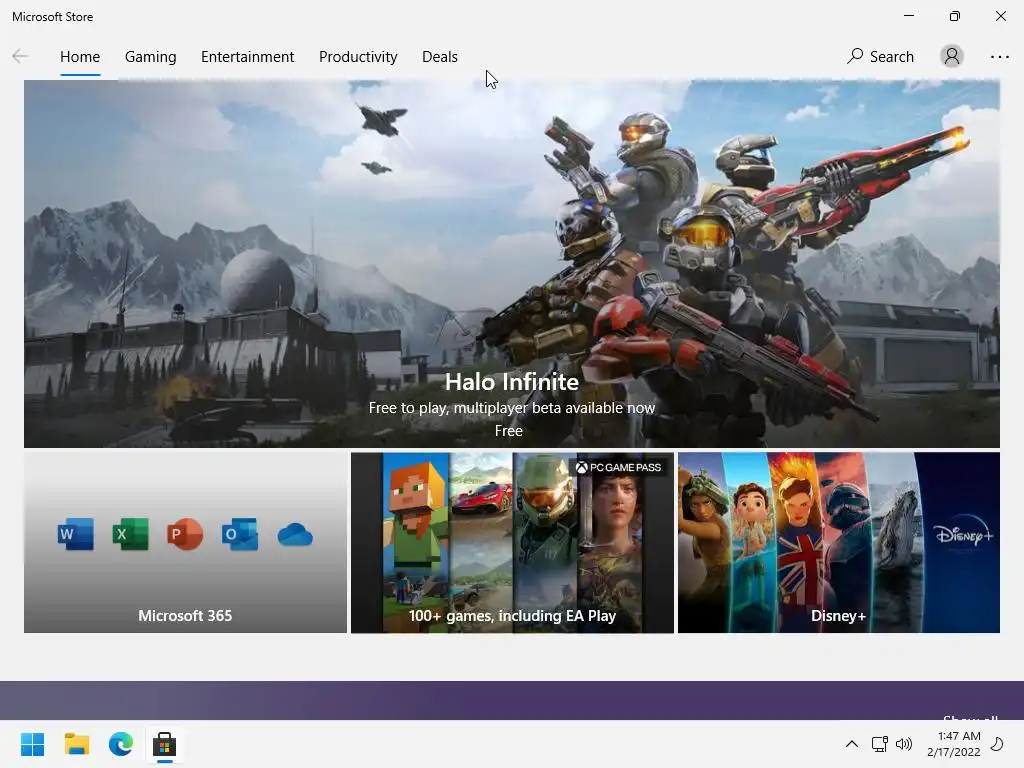Viewport: 1024px width, 768px height.
Task: Select the Productivity tab
Action: 358,57
